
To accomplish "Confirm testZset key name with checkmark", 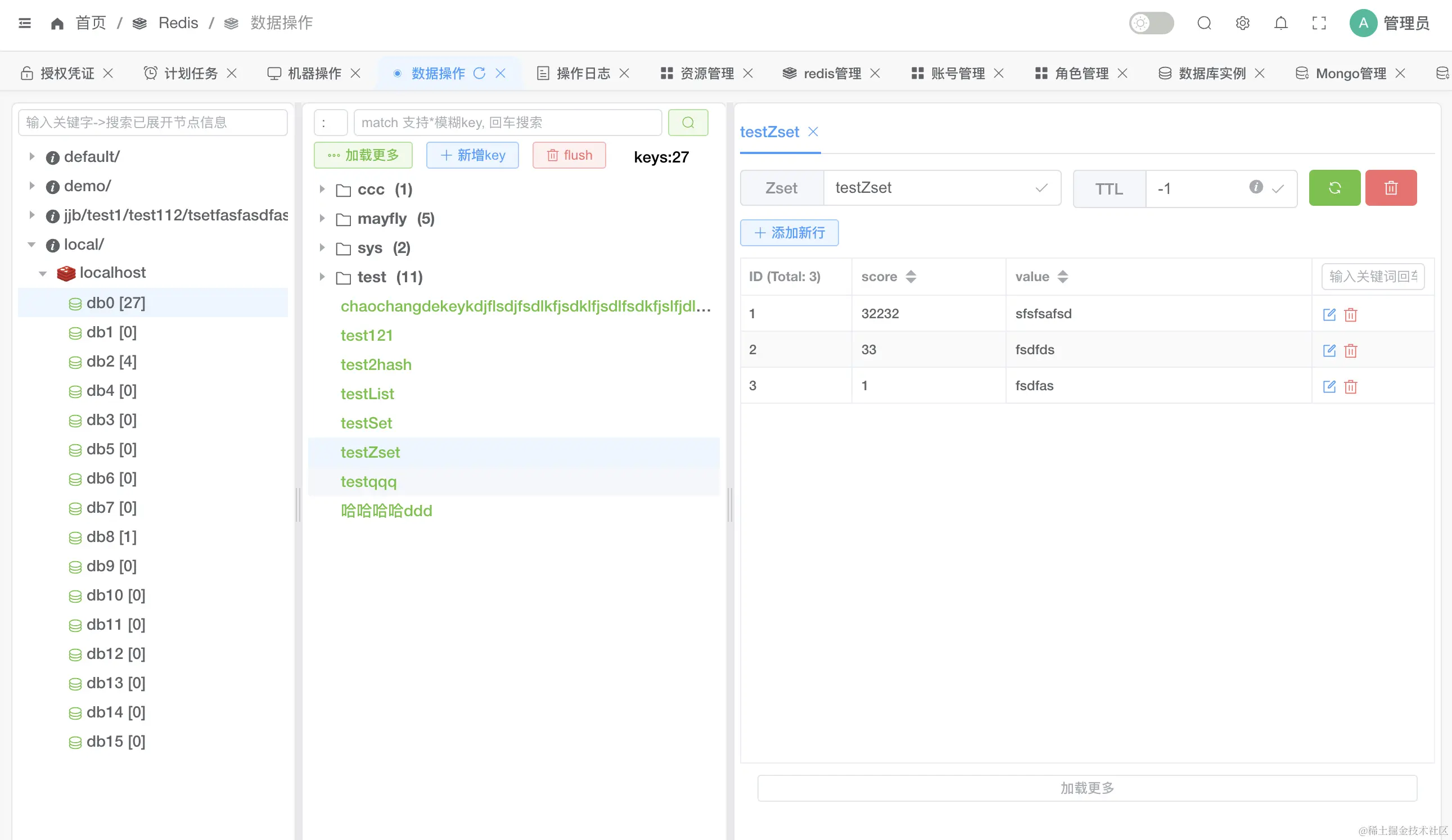I will point(1040,188).
